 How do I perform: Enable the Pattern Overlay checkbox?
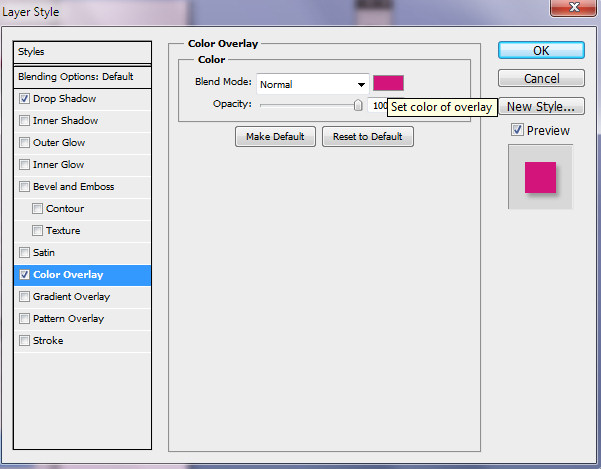(24, 318)
